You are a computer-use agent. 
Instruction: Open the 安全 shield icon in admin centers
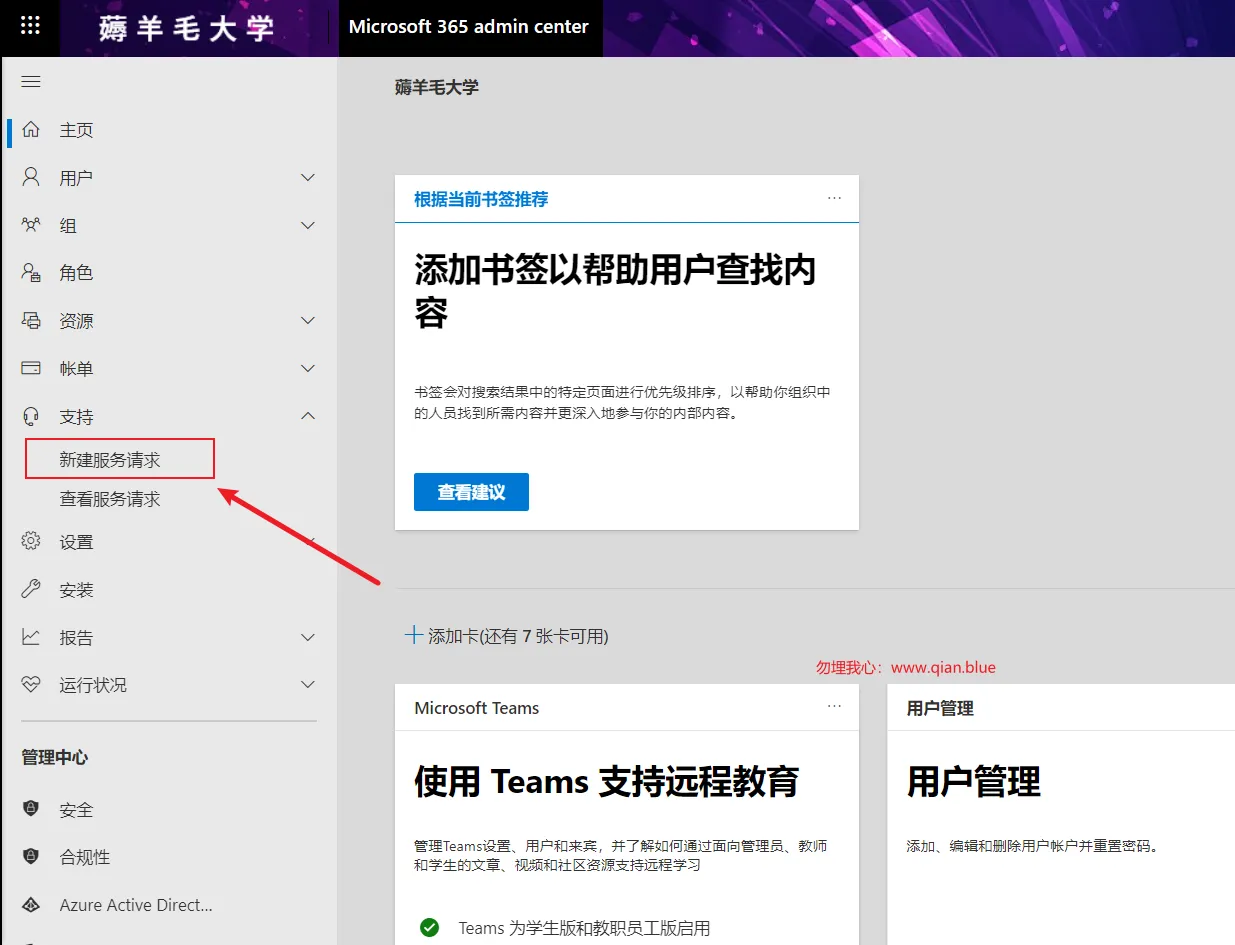[31, 809]
